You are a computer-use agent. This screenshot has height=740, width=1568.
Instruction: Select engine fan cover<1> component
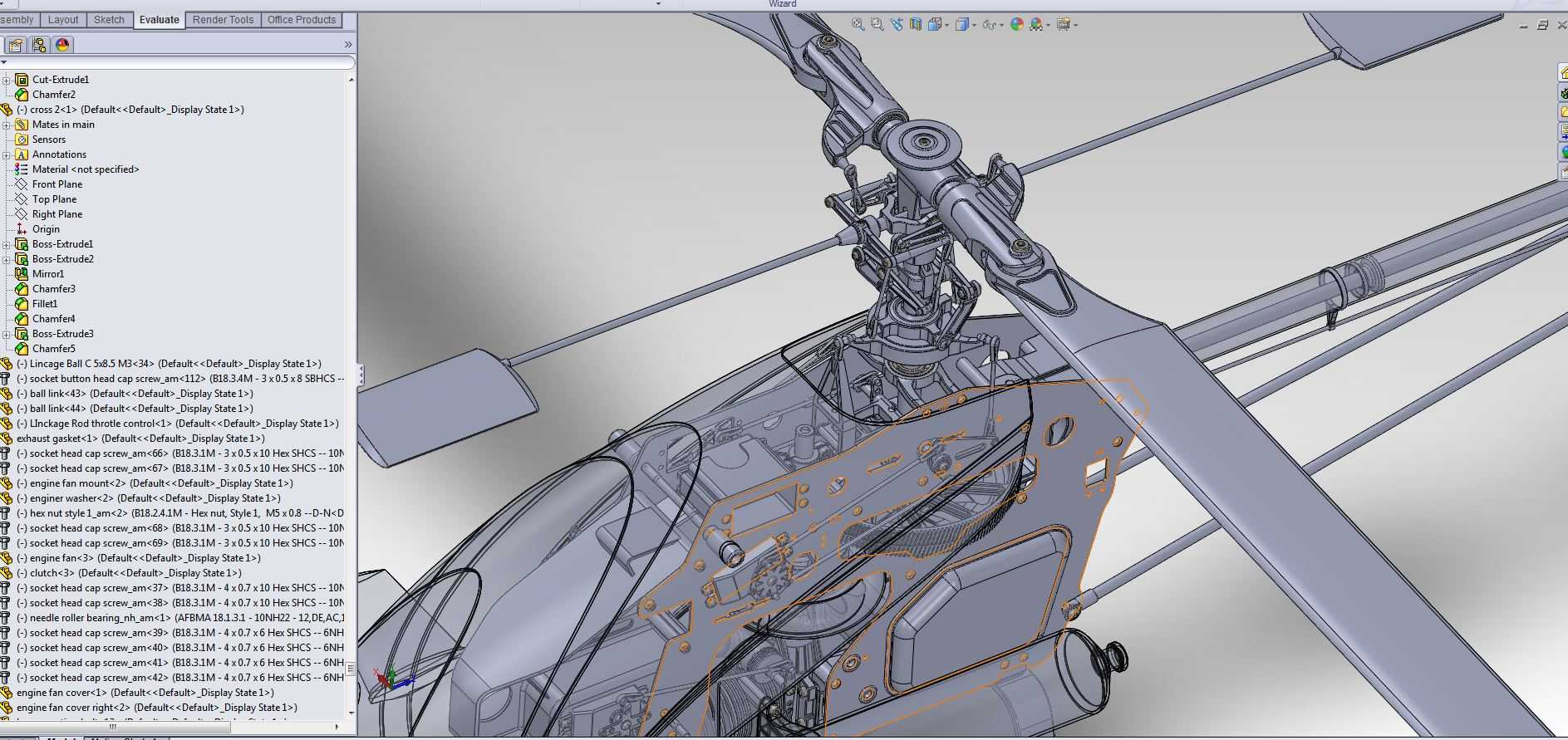point(145,693)
